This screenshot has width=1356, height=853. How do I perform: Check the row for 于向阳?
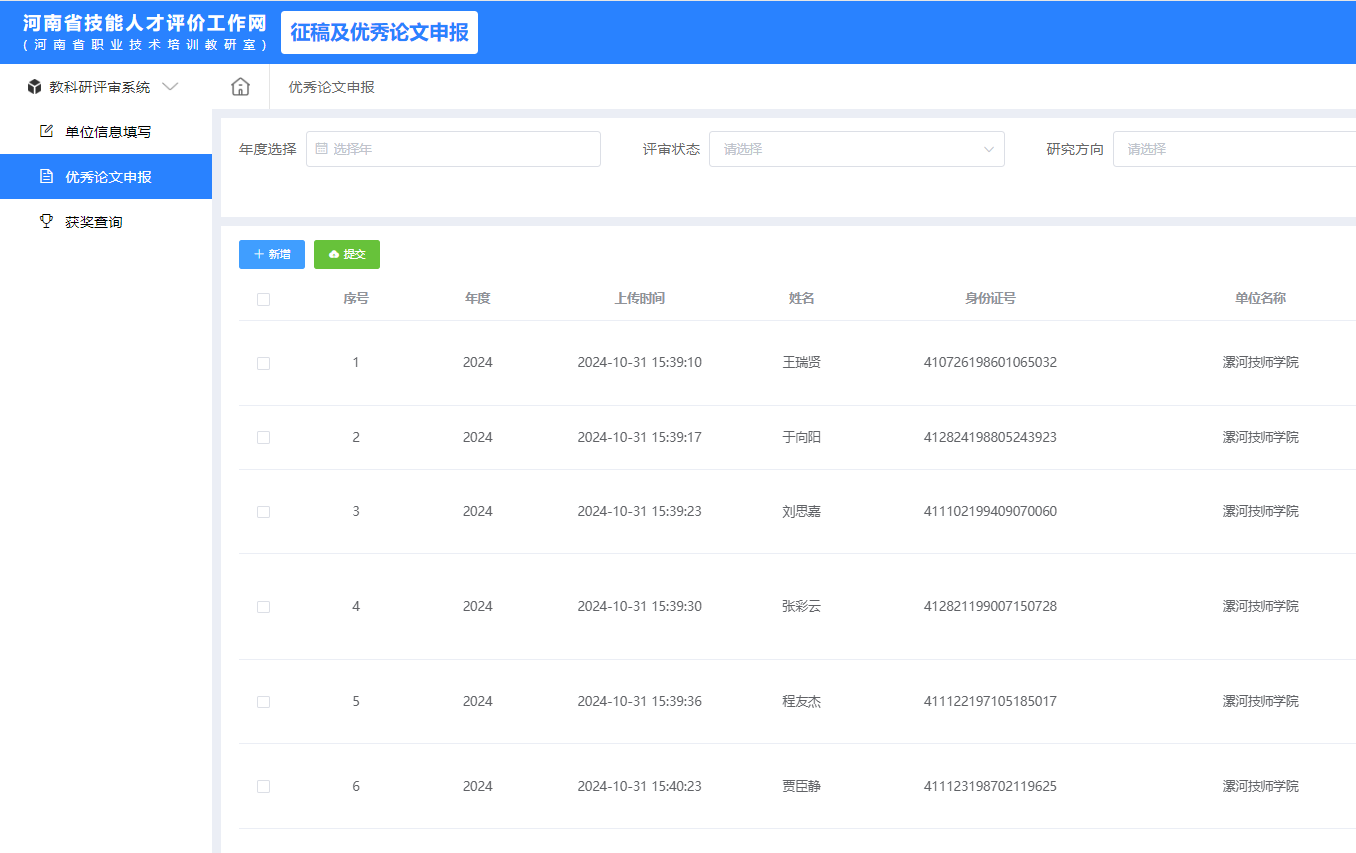pos(263,437)
